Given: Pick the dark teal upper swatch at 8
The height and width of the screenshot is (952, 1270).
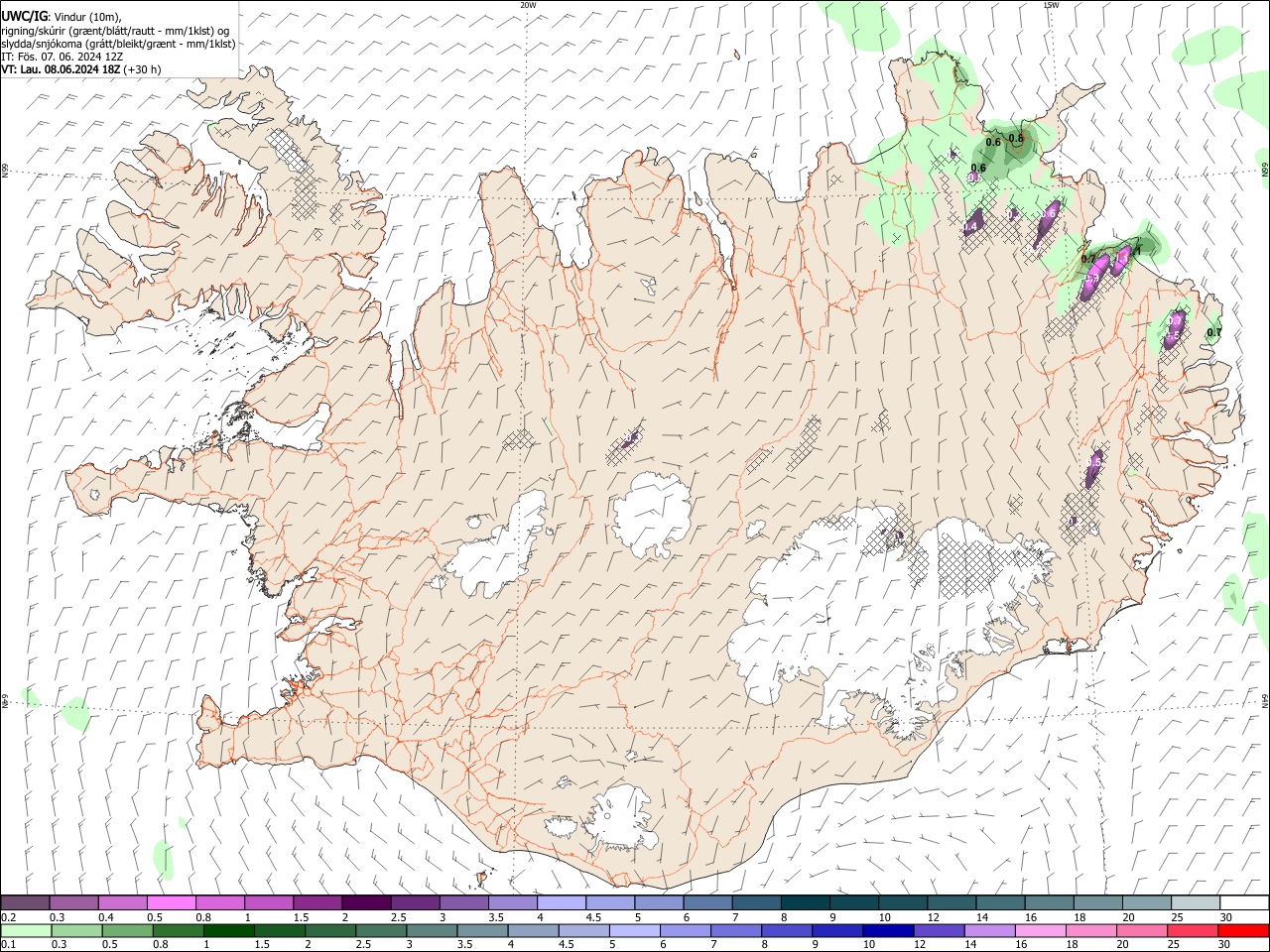Looking at the screenshot, I should click(x=805, y=903).
